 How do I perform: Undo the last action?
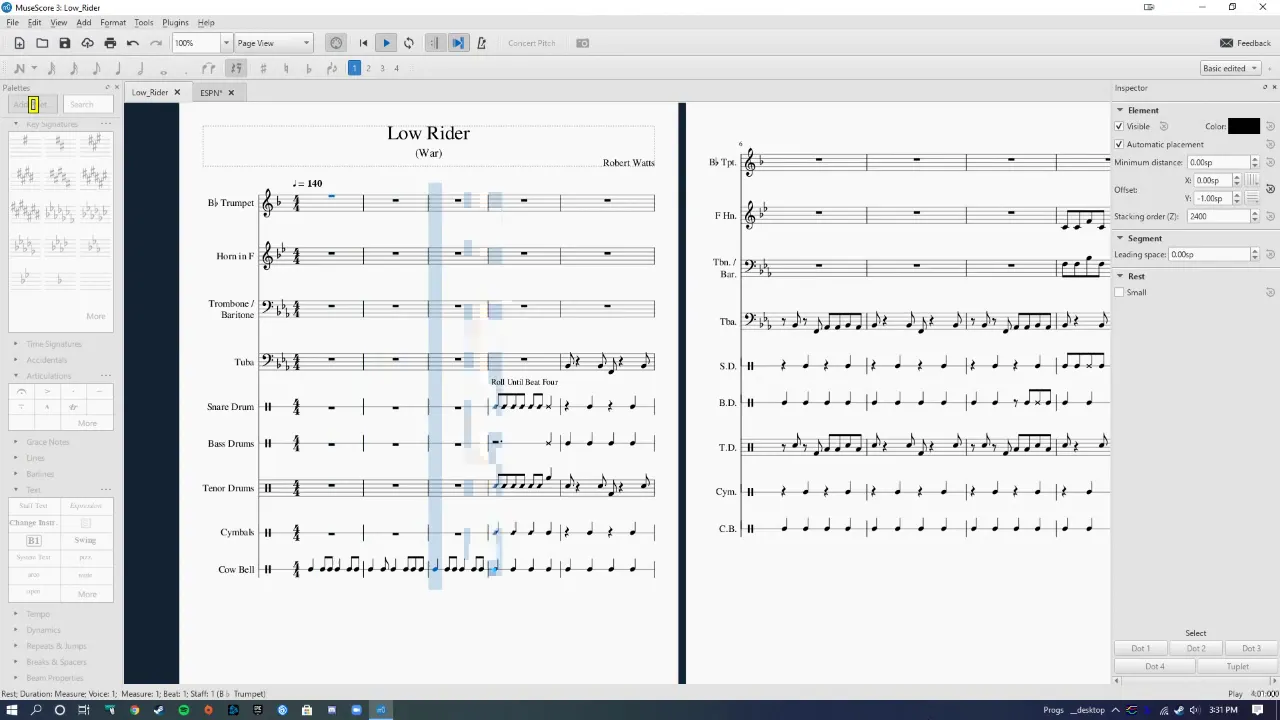[133, 43]
